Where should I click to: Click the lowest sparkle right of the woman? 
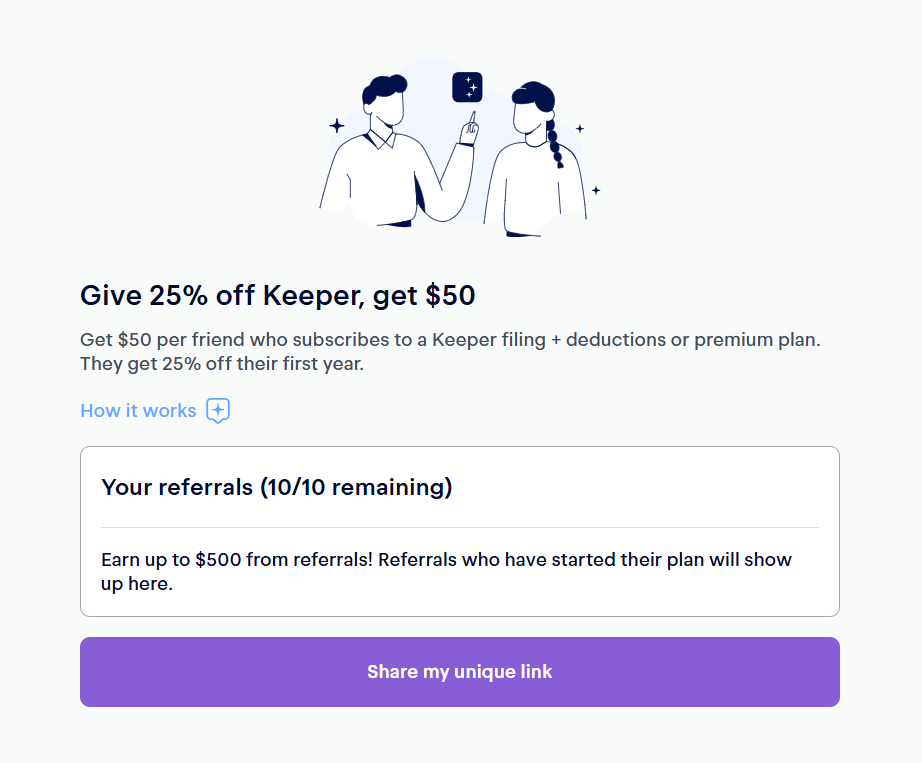point(596,190)
